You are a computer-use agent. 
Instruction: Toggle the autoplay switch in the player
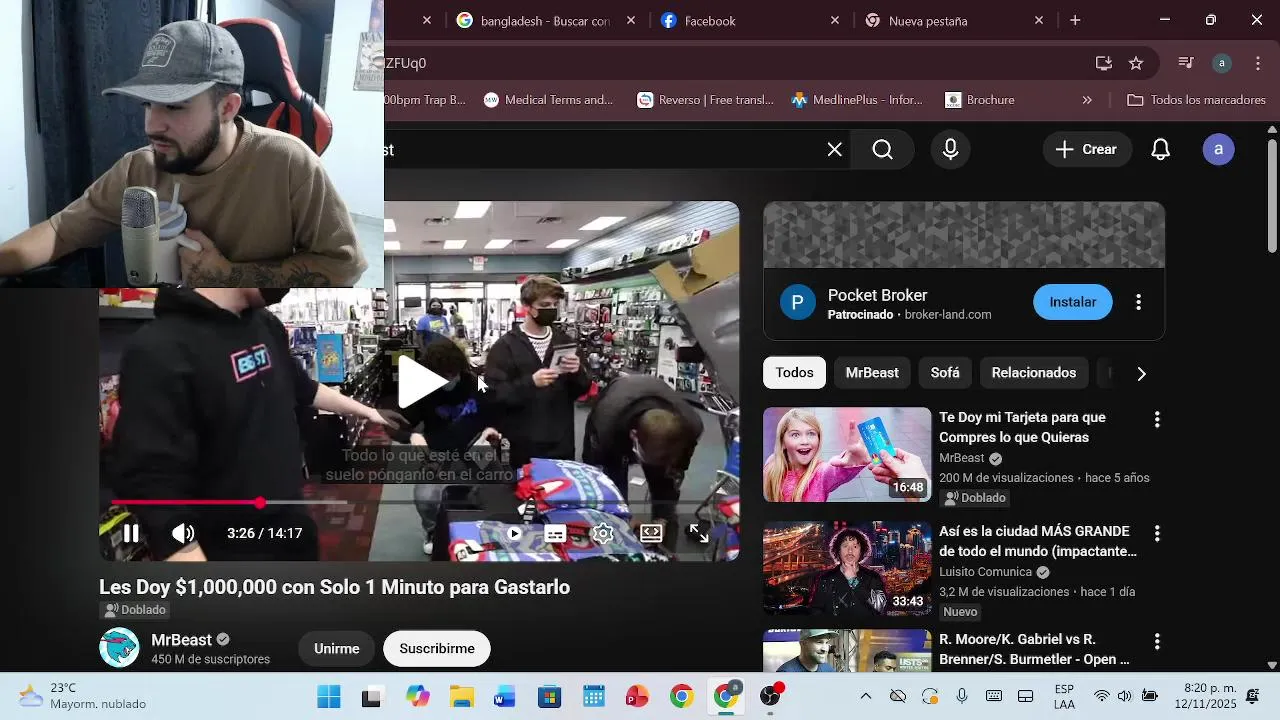click(x=513, y=534)
